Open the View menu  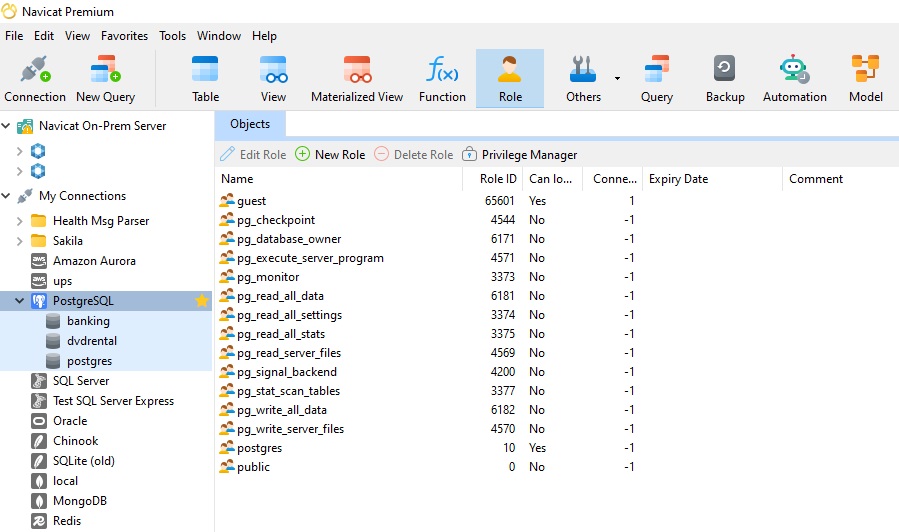[77, 36]
